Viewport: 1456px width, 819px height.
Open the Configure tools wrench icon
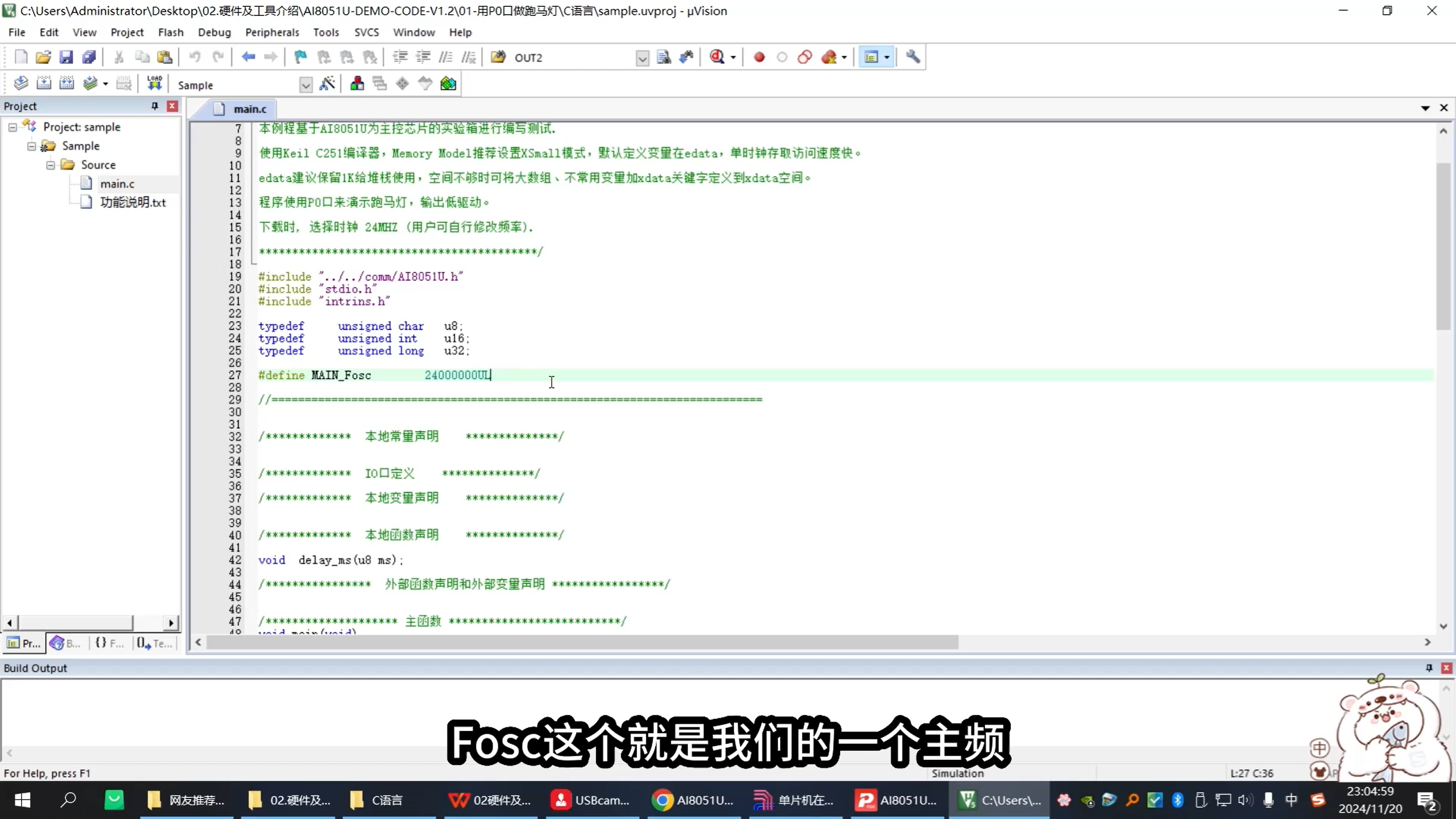point(913,57)
